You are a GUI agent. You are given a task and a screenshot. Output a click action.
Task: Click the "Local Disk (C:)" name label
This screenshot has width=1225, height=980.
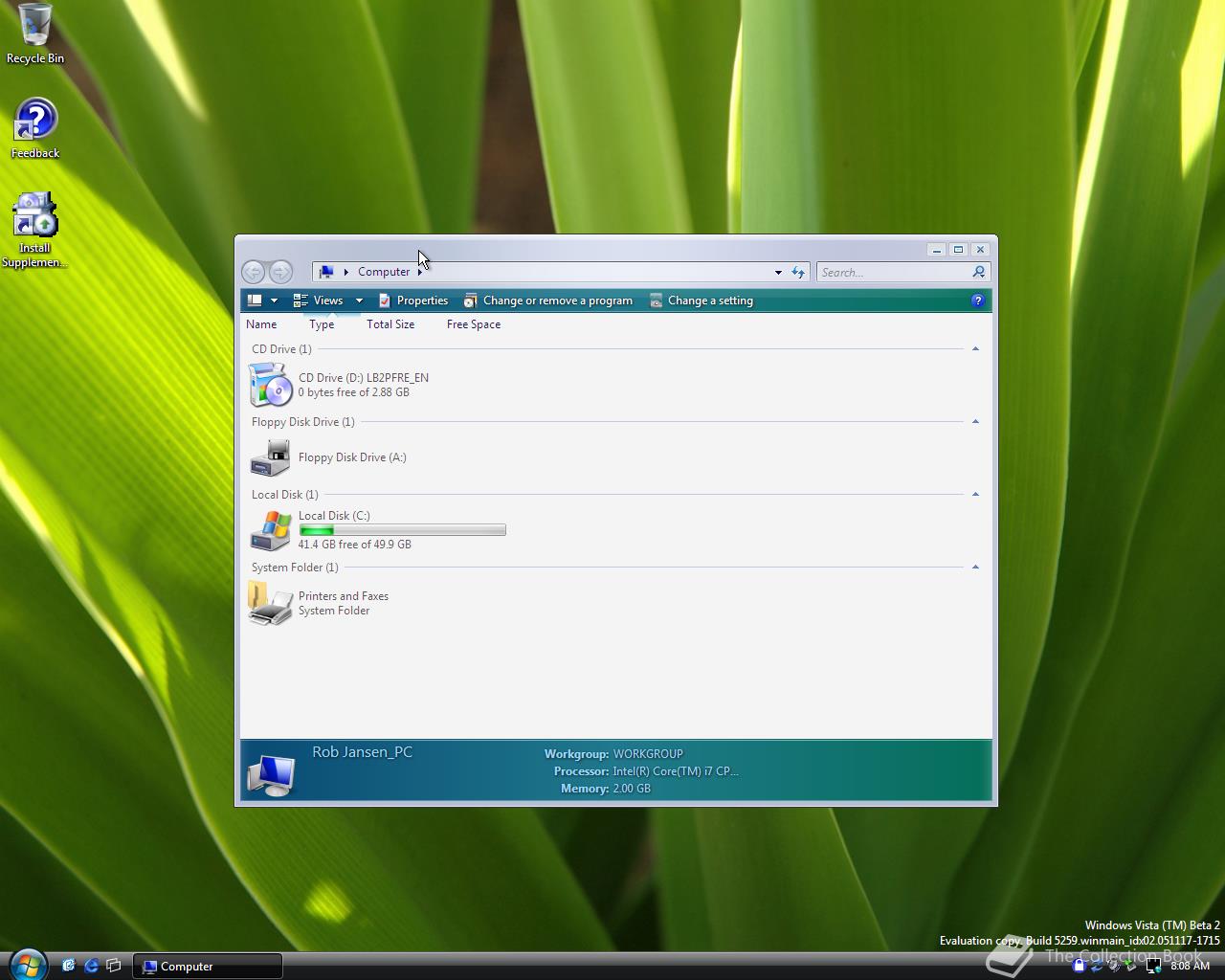tap(334, 516)
